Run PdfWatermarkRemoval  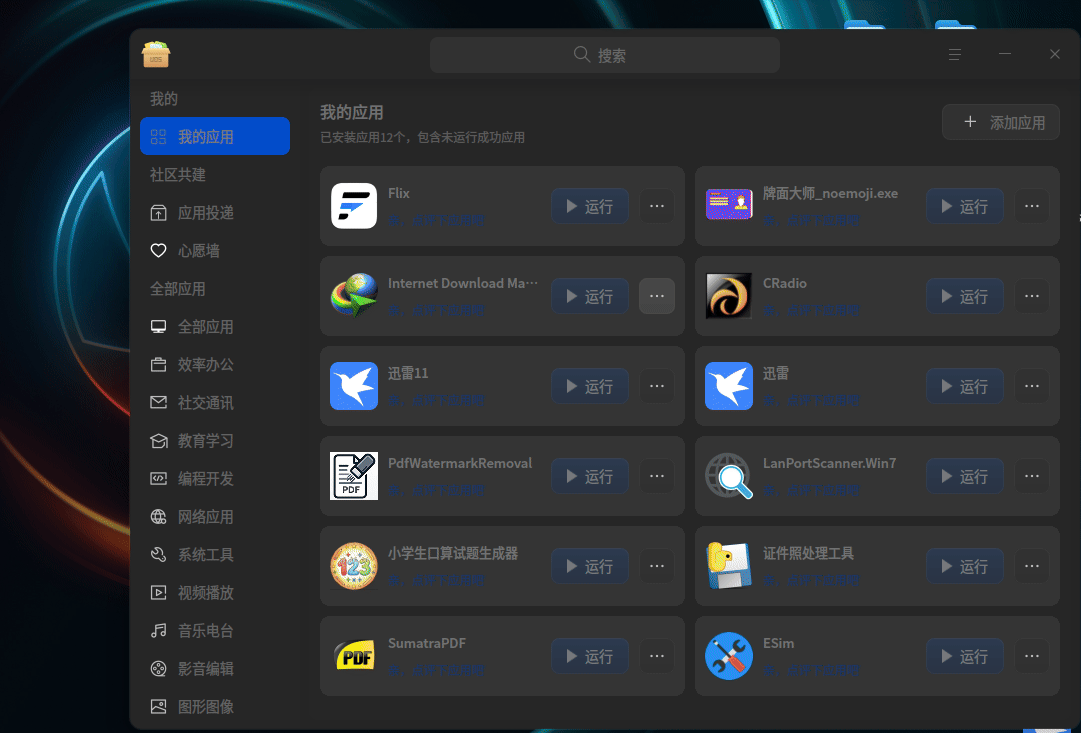pyautogui.click(x=590, y=476)
